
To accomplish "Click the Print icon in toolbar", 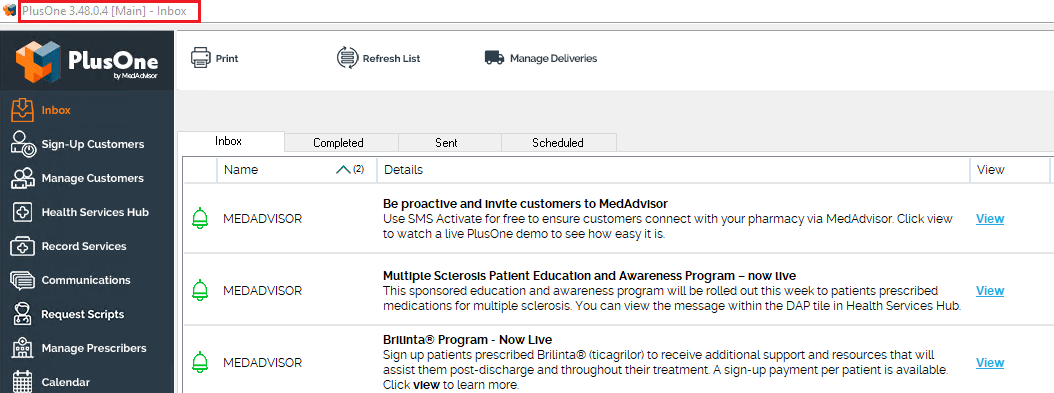I will pos(201,58).
